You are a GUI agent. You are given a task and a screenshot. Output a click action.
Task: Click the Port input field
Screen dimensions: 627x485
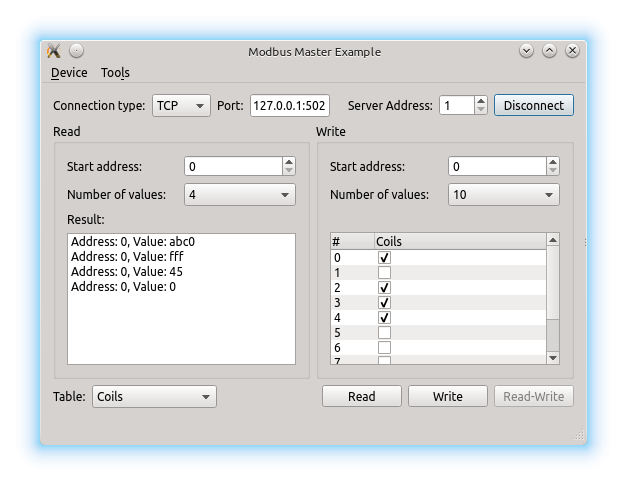point(289,106)
